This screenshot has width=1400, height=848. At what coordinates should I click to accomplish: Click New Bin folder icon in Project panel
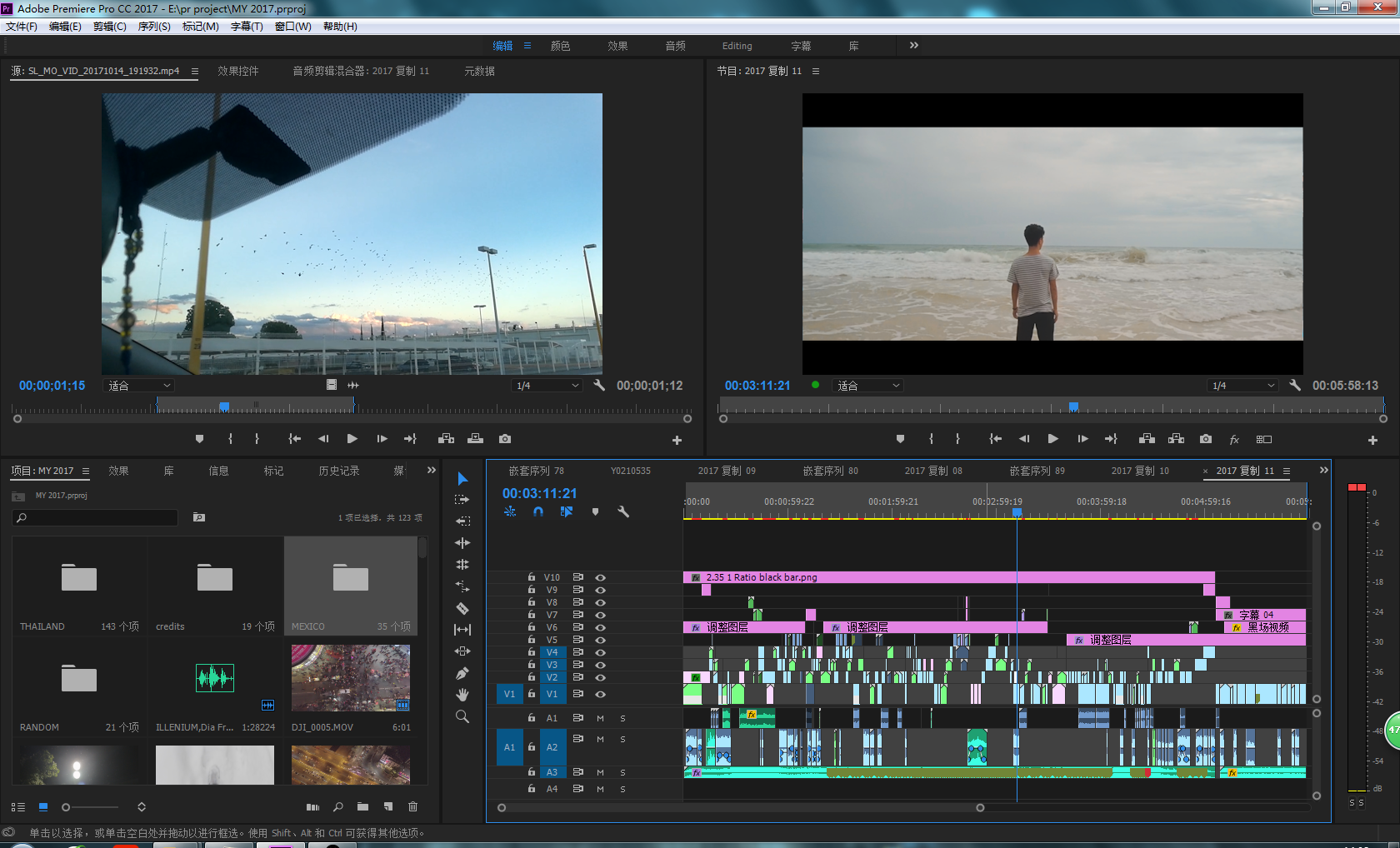click(x=362, y=806)
